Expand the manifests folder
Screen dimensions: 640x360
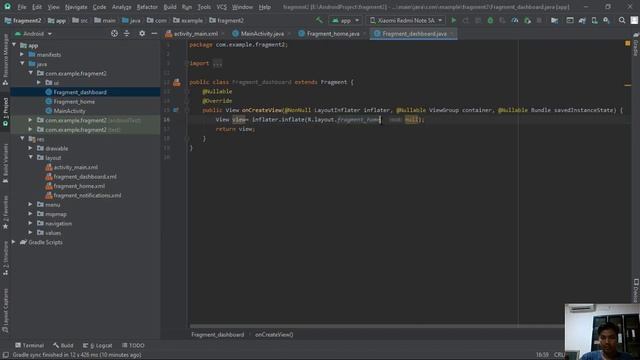tap(22, 54)
